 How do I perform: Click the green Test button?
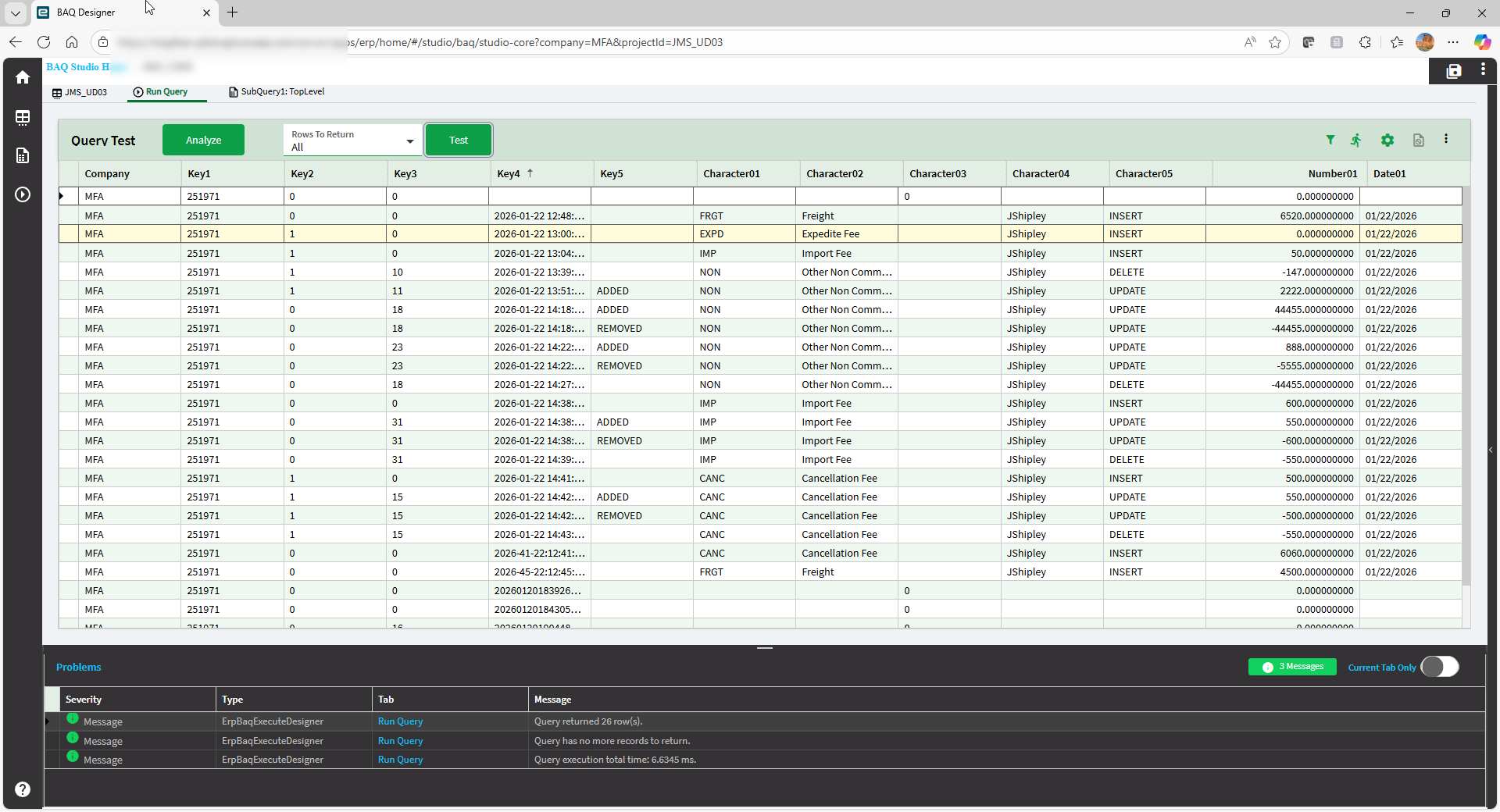pos(459,141)
